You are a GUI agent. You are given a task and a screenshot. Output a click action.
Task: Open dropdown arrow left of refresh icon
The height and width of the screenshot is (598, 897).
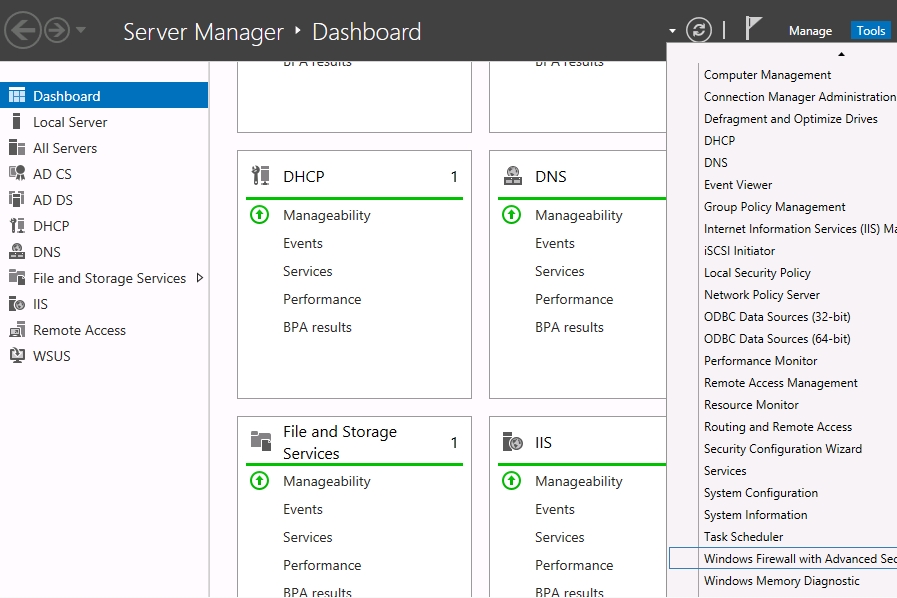pyautogui.click(x=672, y=31)
